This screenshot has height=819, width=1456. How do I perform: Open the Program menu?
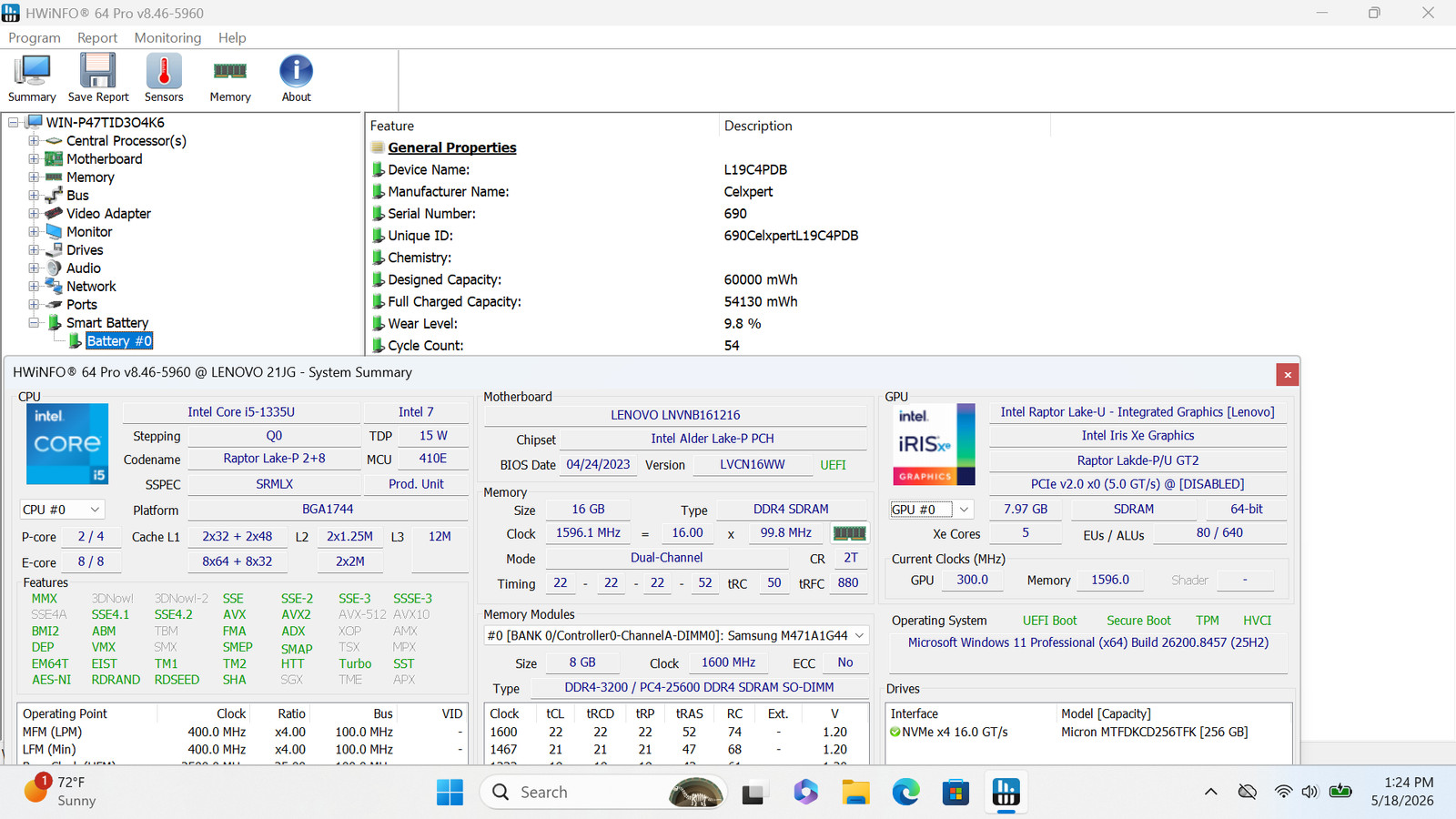coord(35,37)
